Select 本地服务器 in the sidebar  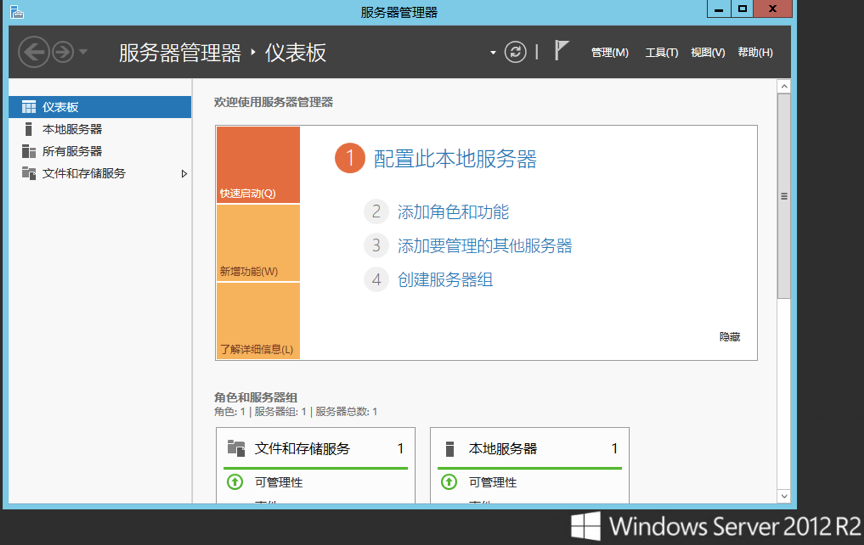[100, 129]
